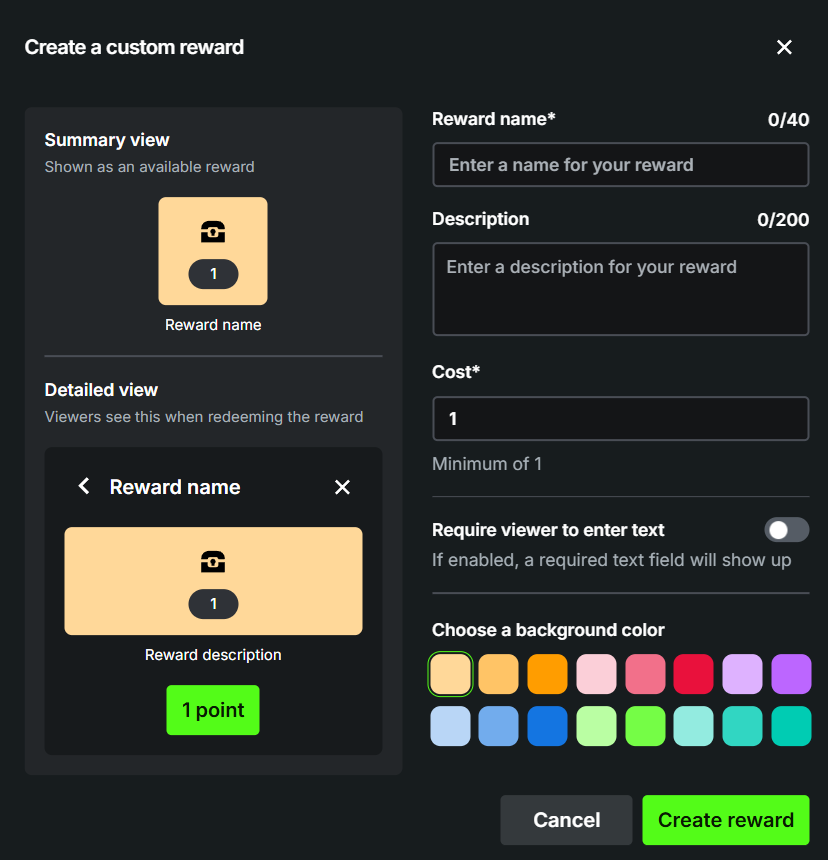Click 'Shown as an available reward' text
This screenshot has width=828, height=860.
point(149,167)
